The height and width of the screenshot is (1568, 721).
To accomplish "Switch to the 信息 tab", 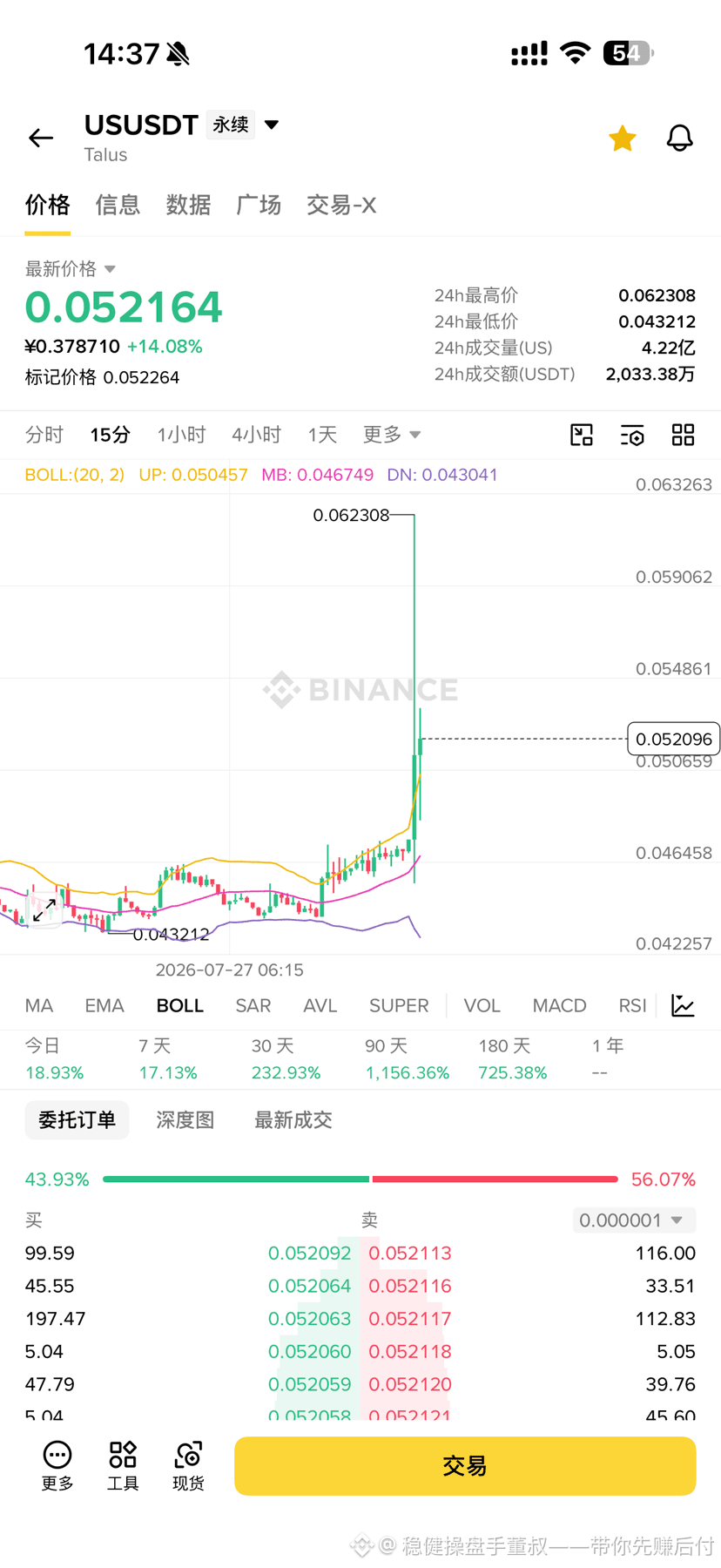I will coord(118,205).
